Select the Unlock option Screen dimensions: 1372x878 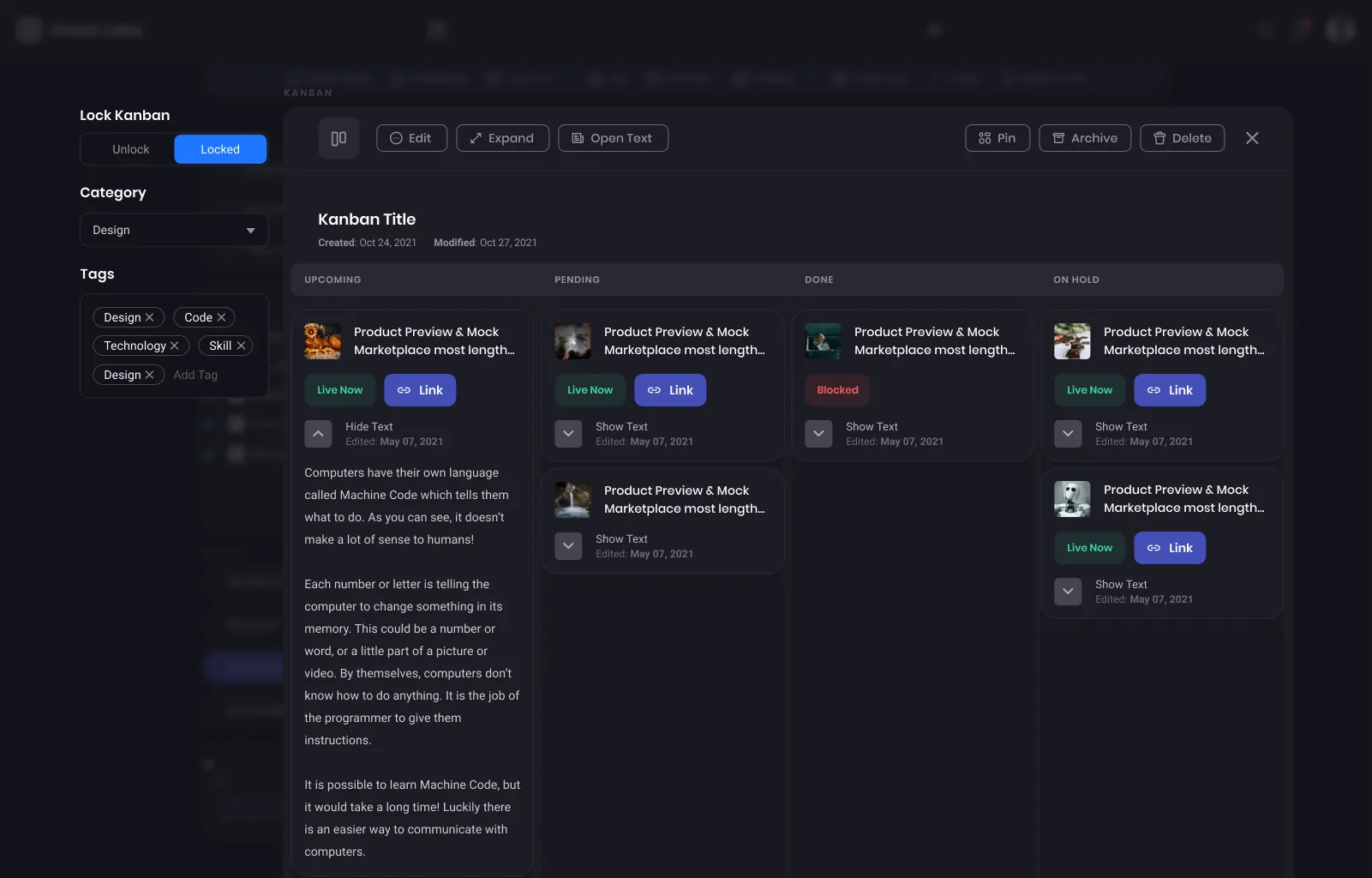pos(130,149)
